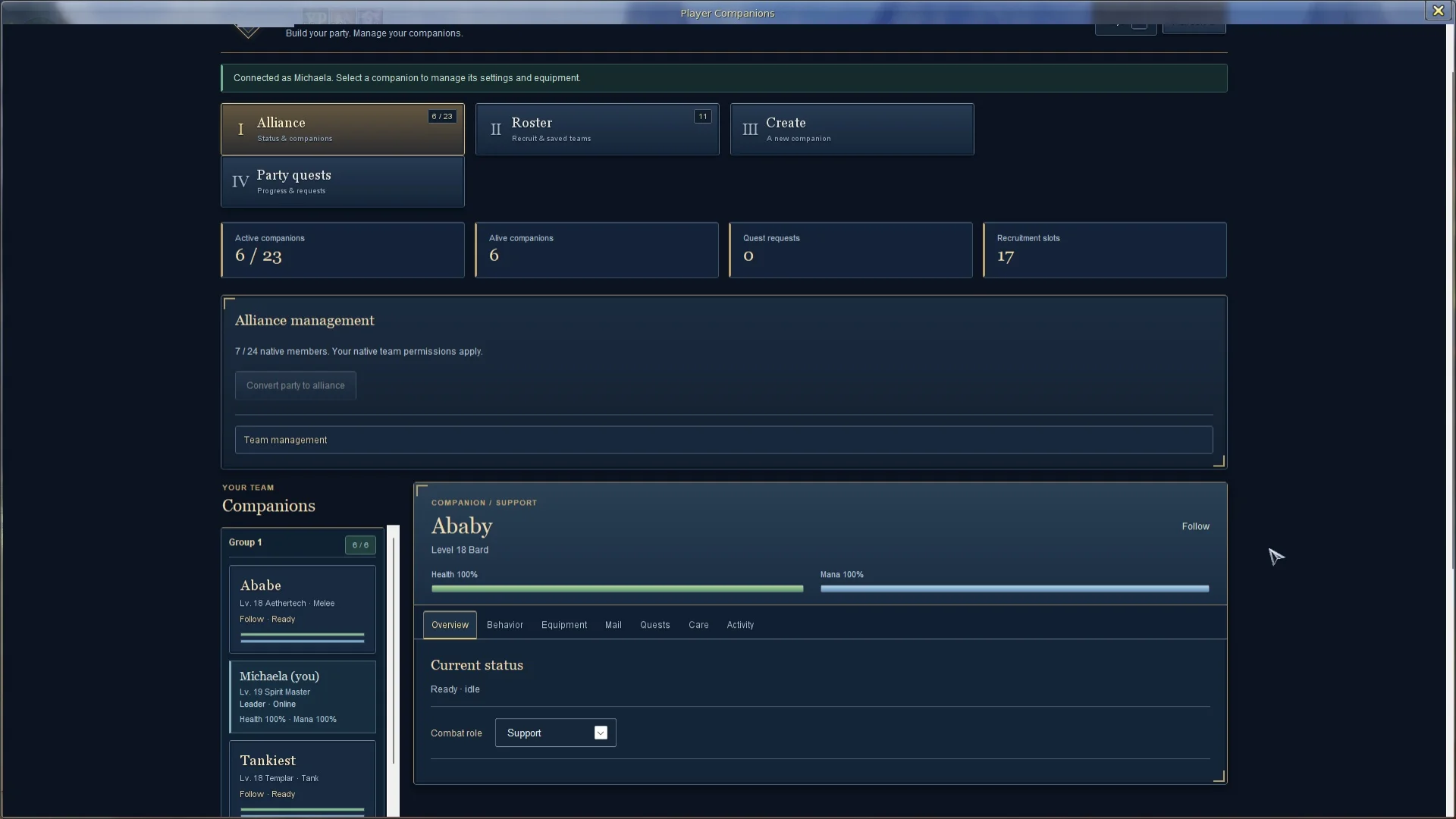Click the Roster count badge 11

(703, 117)
